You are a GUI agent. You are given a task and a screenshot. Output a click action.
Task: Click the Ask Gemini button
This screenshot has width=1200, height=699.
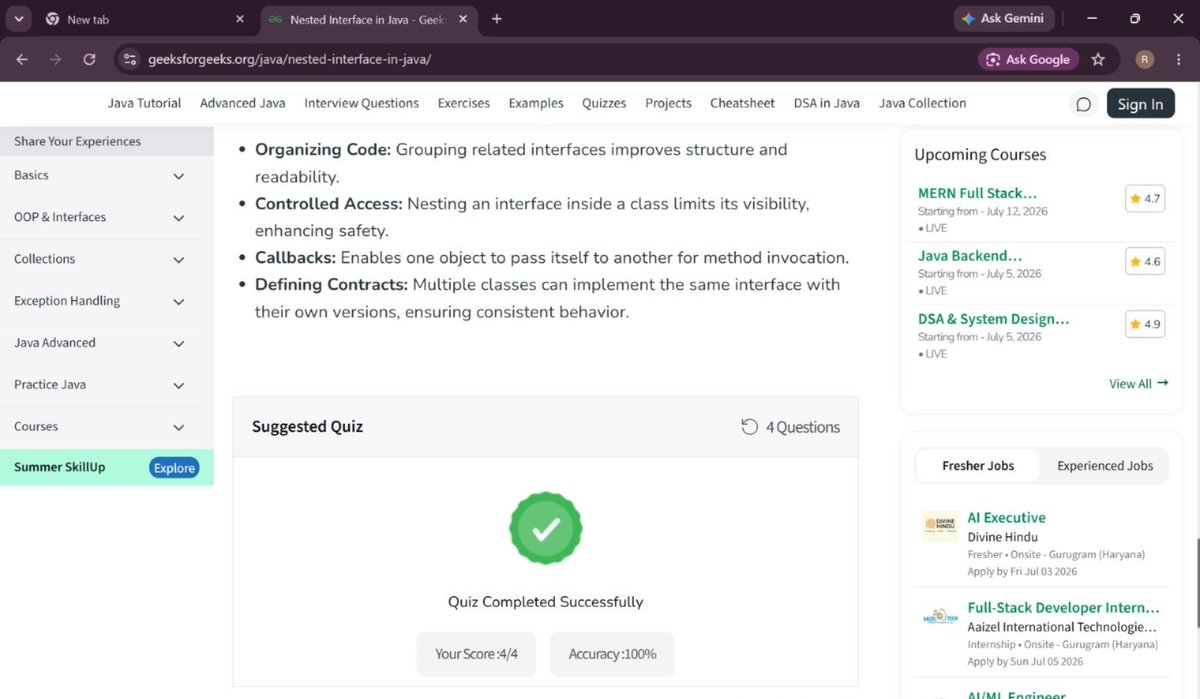pos(1002,18)
